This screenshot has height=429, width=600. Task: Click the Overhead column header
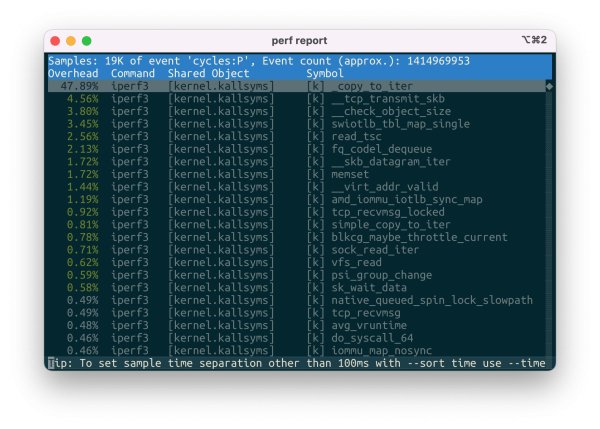pyautogui.click(x=73, y=74)
